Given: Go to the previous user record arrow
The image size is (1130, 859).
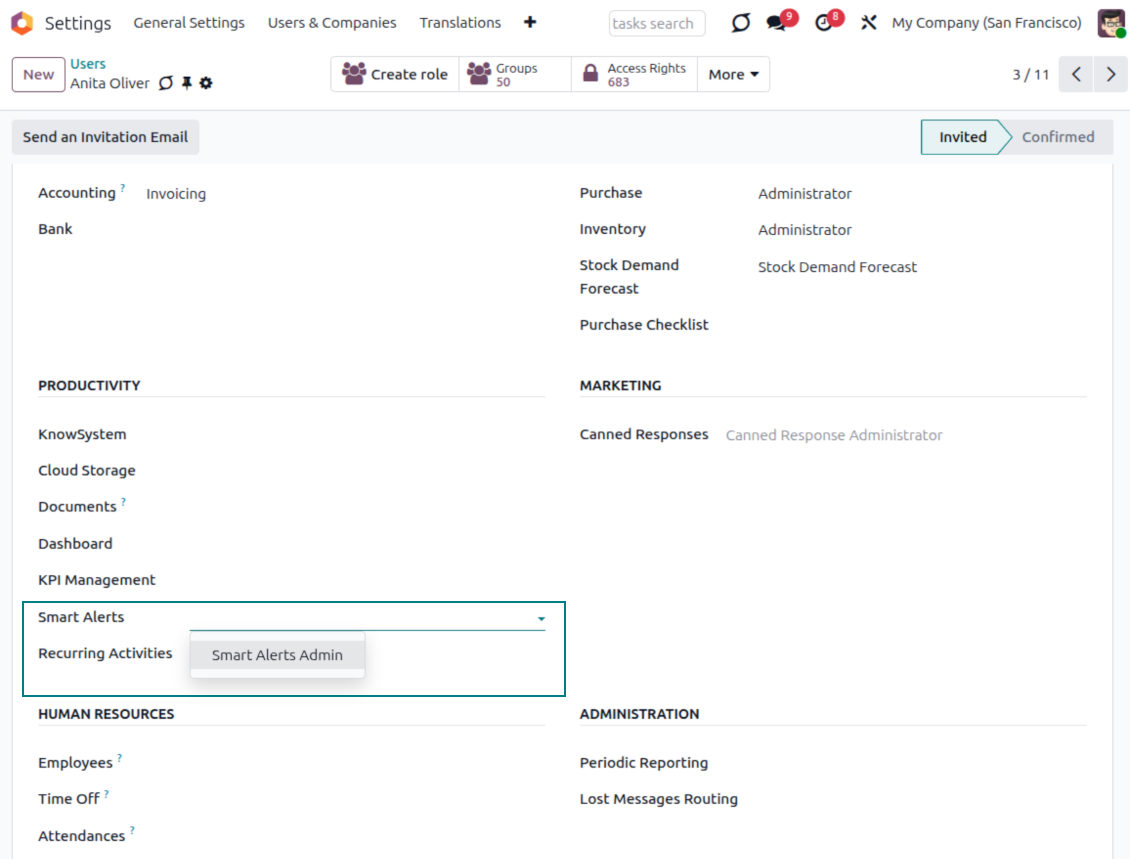Looking at the screenshot, I should click(x=1076, y=75).
